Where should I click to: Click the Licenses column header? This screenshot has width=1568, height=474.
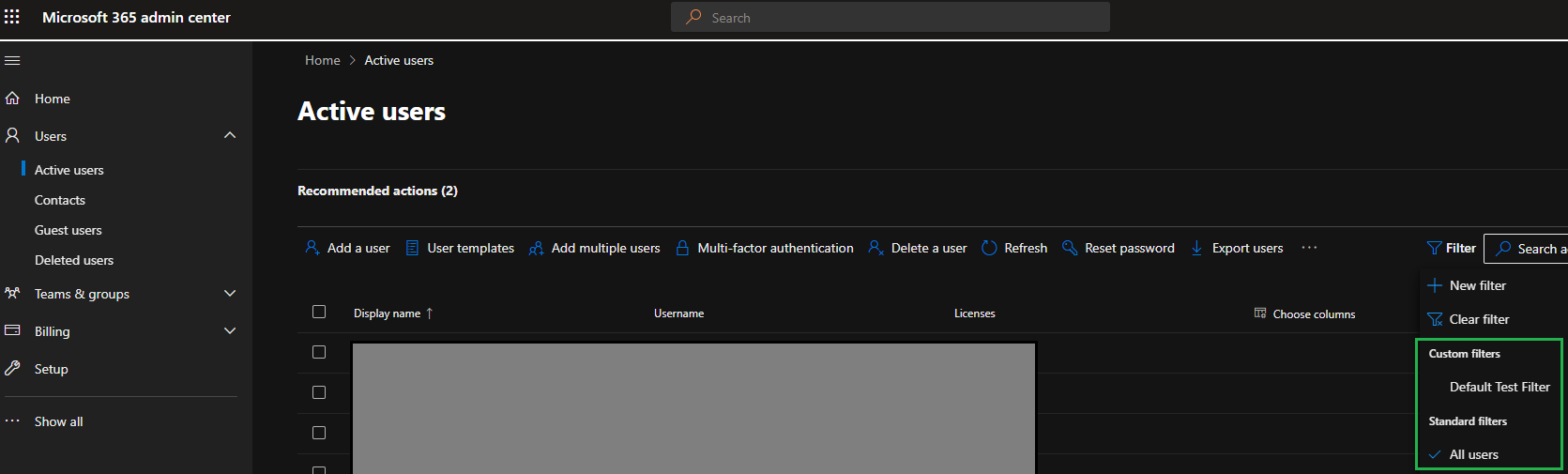coord(975,313)
